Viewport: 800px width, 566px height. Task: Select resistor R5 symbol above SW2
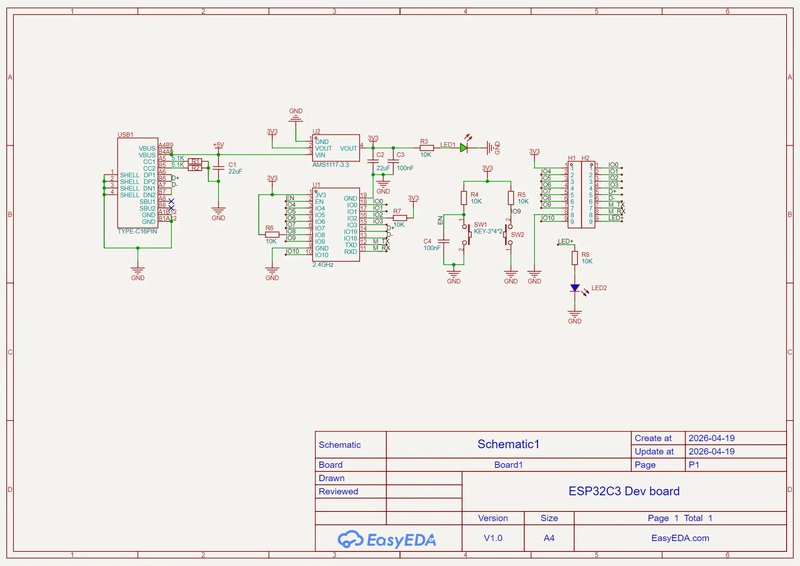[511, 198]
